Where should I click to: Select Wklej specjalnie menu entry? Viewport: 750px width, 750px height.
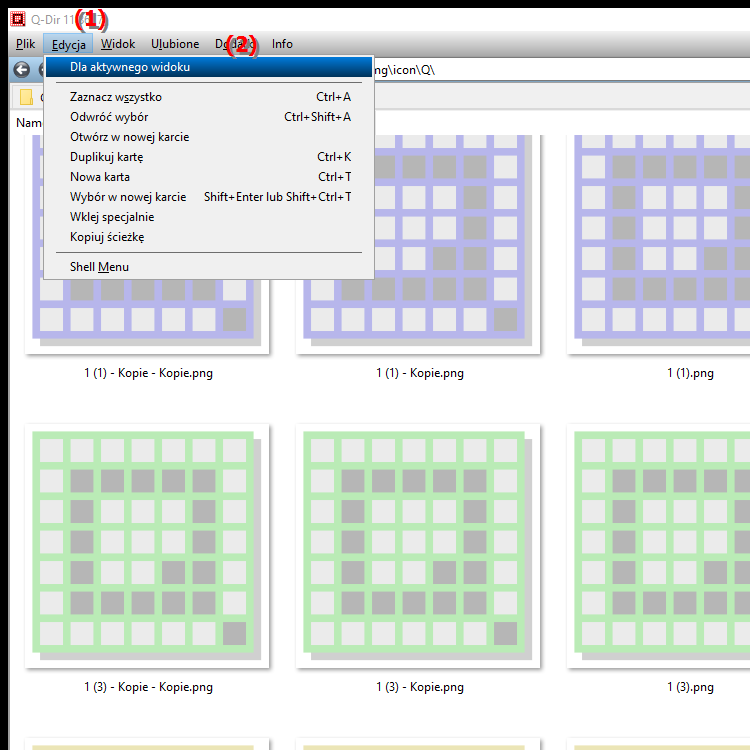209,217
